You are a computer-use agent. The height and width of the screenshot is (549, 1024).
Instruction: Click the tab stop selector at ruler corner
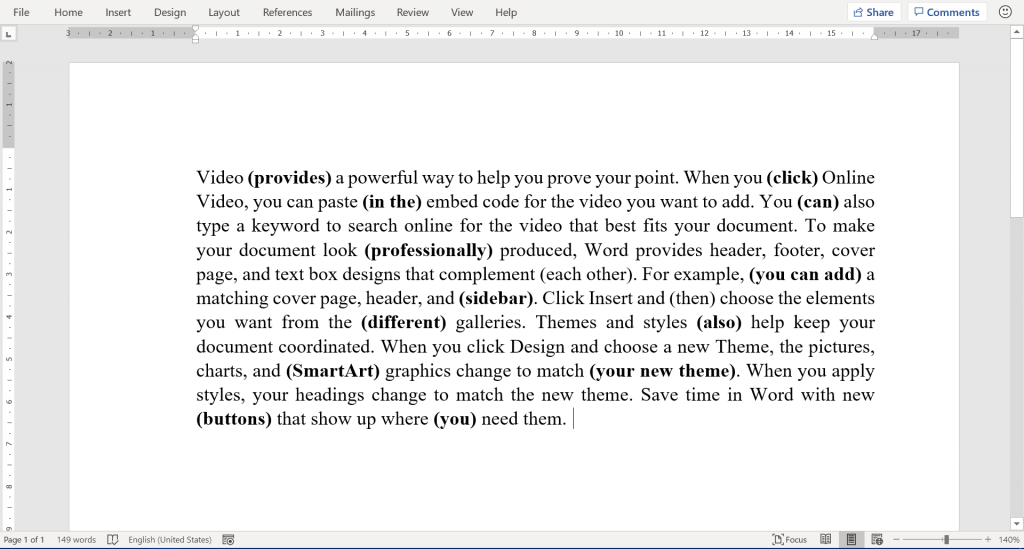point(9,33)
